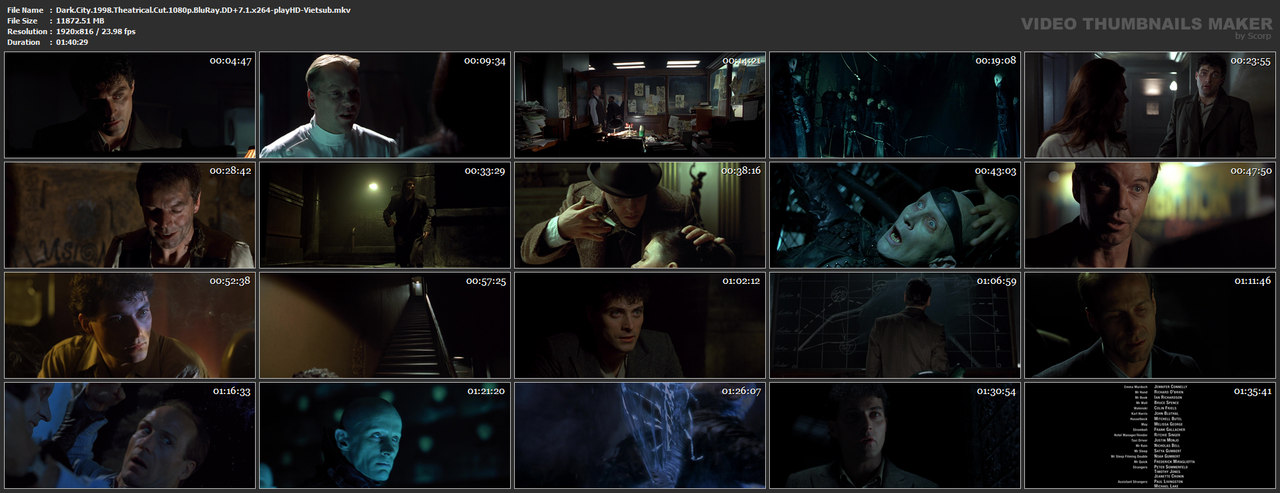Open the map wall thumbnail at 01:06:59
The height and width of the screenshot is (493, 1280).
(x=895, y=325)
